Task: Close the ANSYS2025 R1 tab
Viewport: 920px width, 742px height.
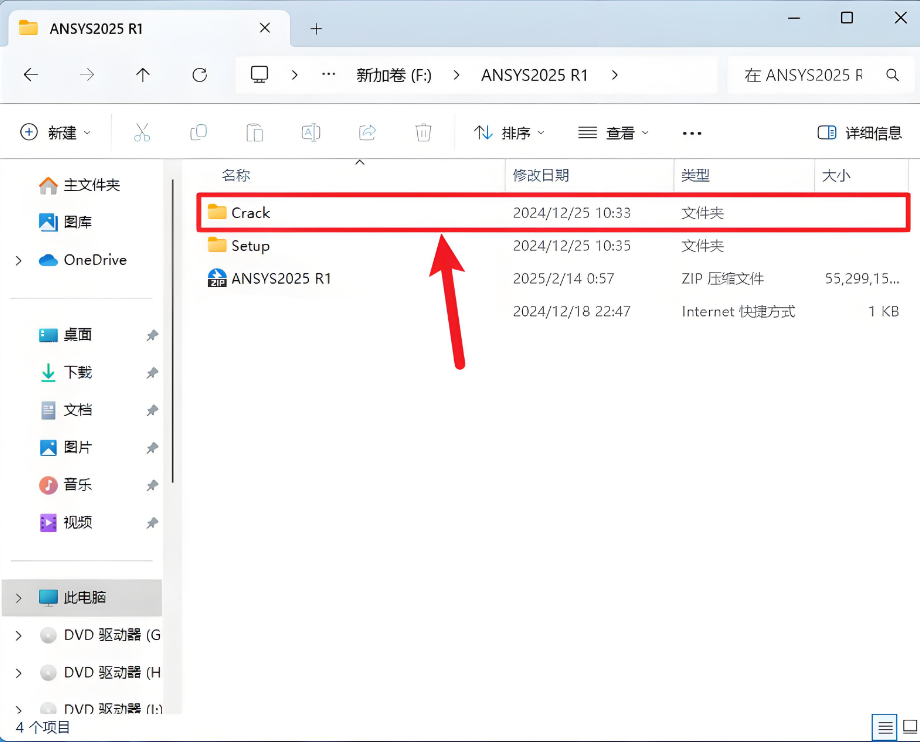Action: pyautogui.click(x=265, y=28)
